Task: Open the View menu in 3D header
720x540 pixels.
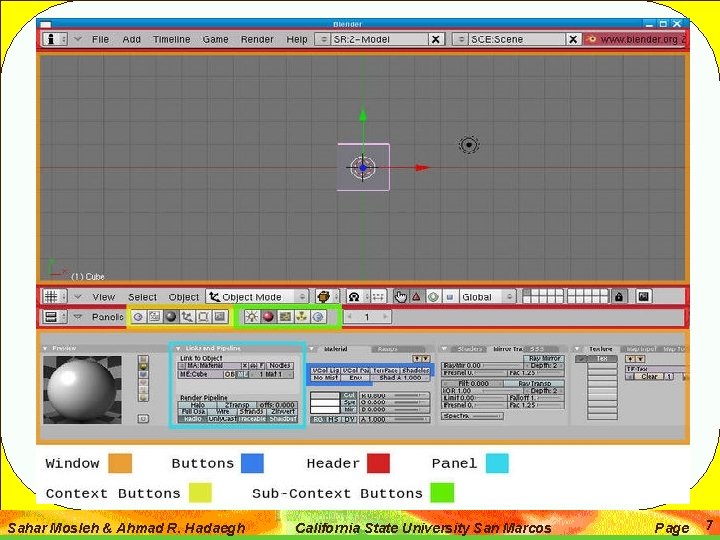Action: pyautogui.click(x=103, y=297)
